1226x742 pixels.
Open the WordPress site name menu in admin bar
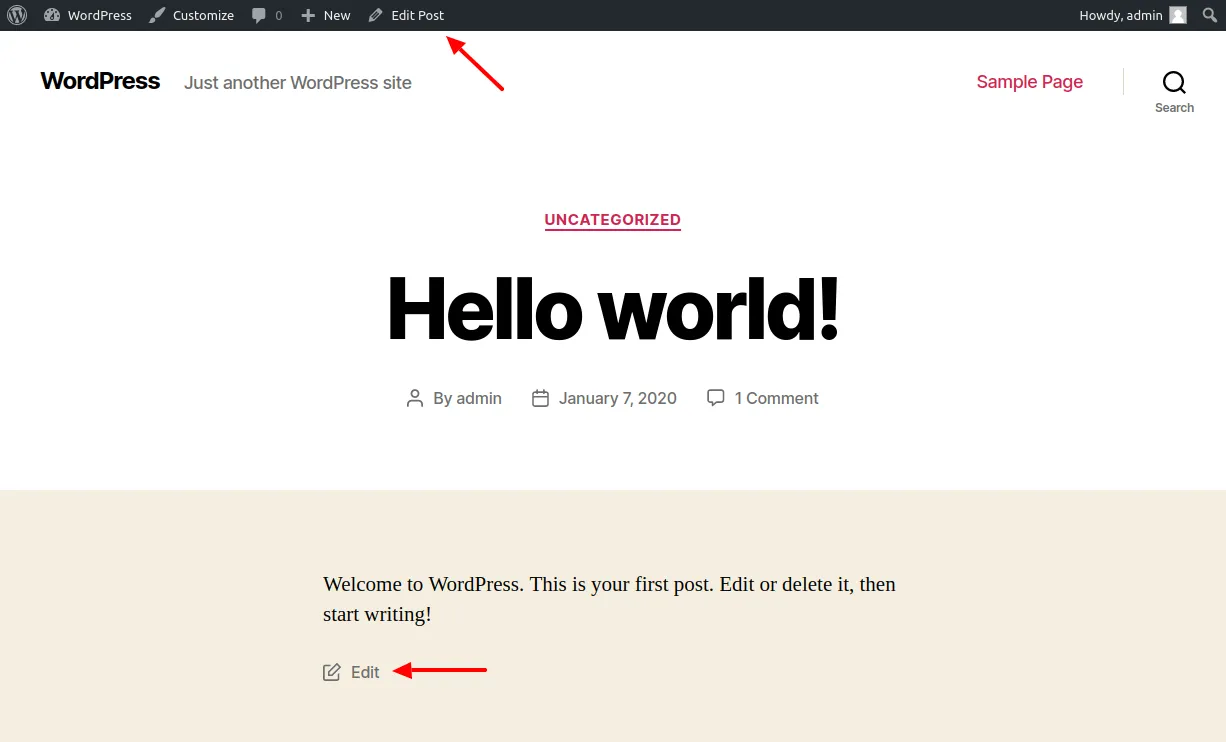pos(100,15)
